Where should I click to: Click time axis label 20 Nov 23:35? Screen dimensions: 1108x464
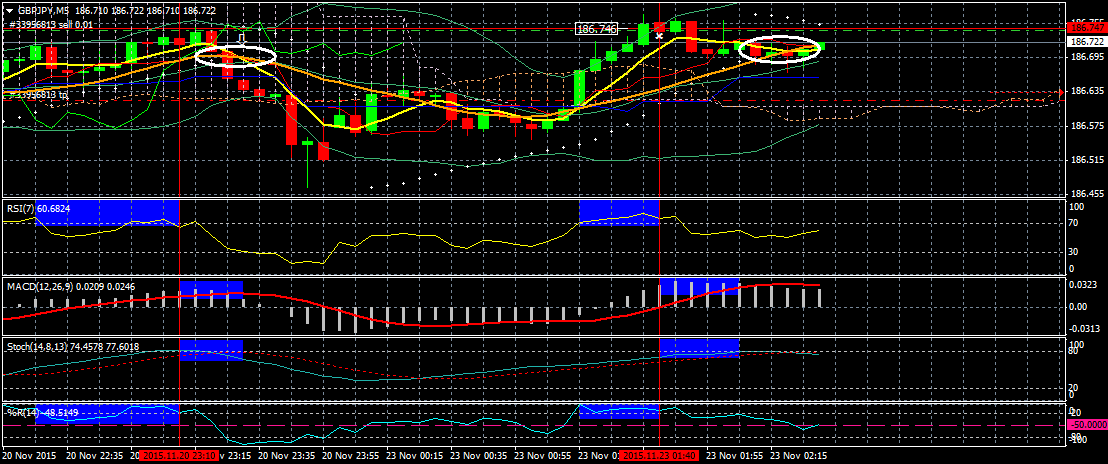(x=289, y=456)
